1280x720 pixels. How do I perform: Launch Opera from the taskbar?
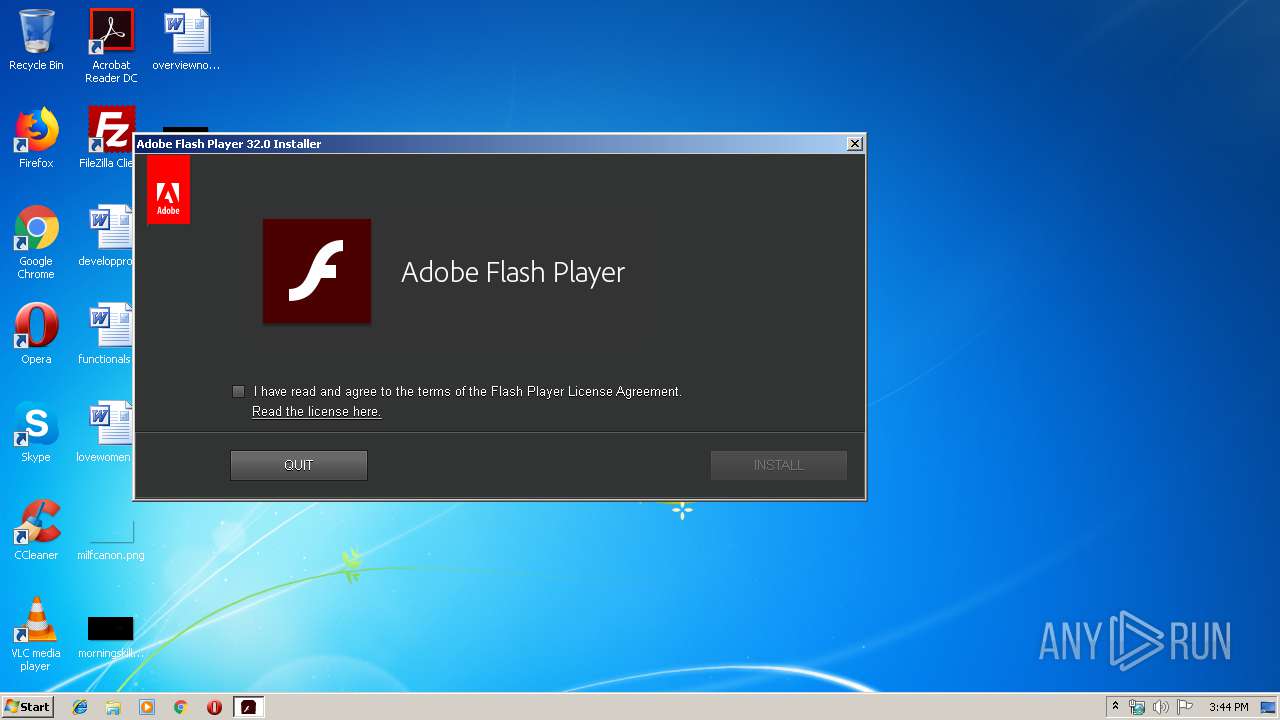coord(214,707)
